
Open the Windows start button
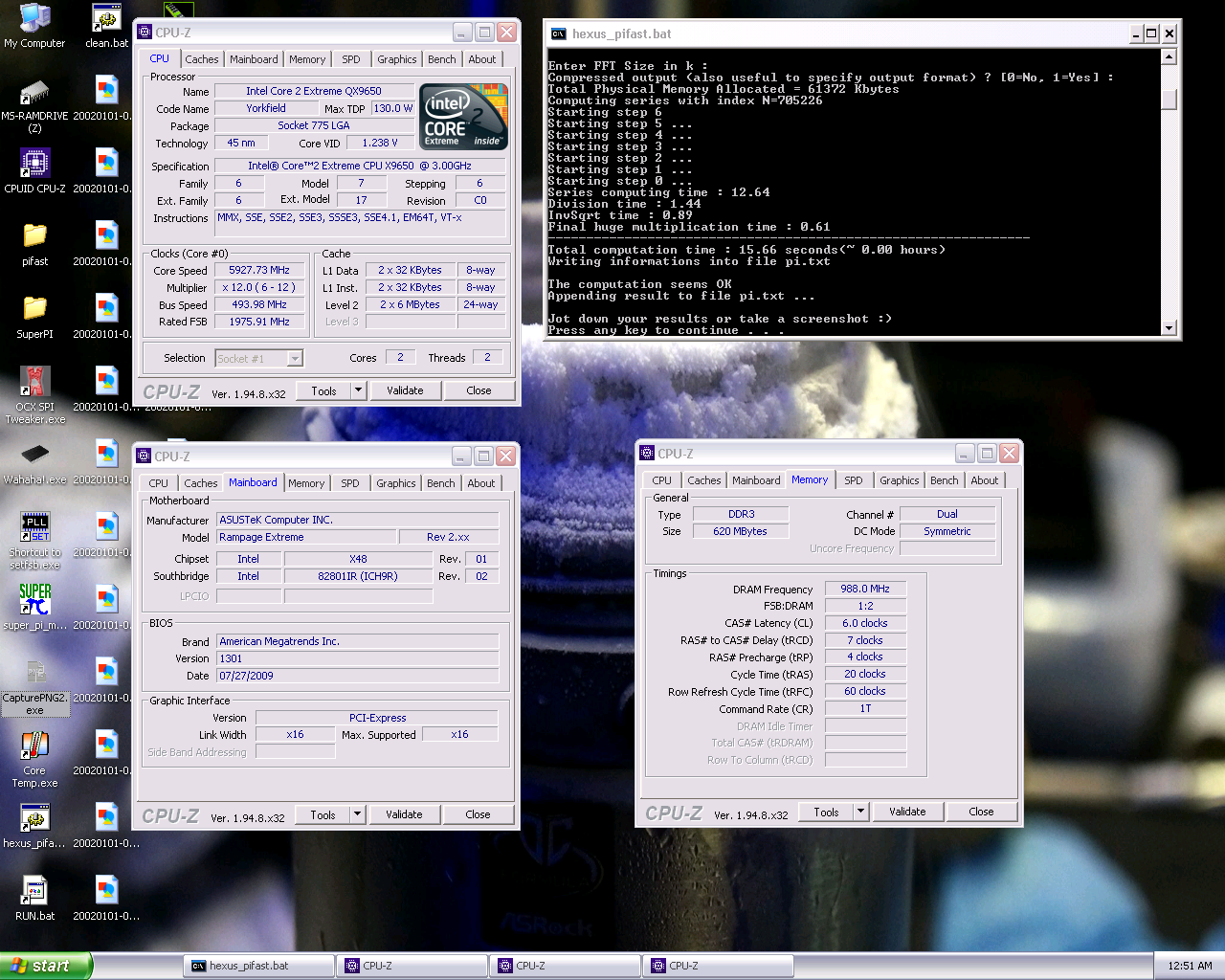[46, 966]
